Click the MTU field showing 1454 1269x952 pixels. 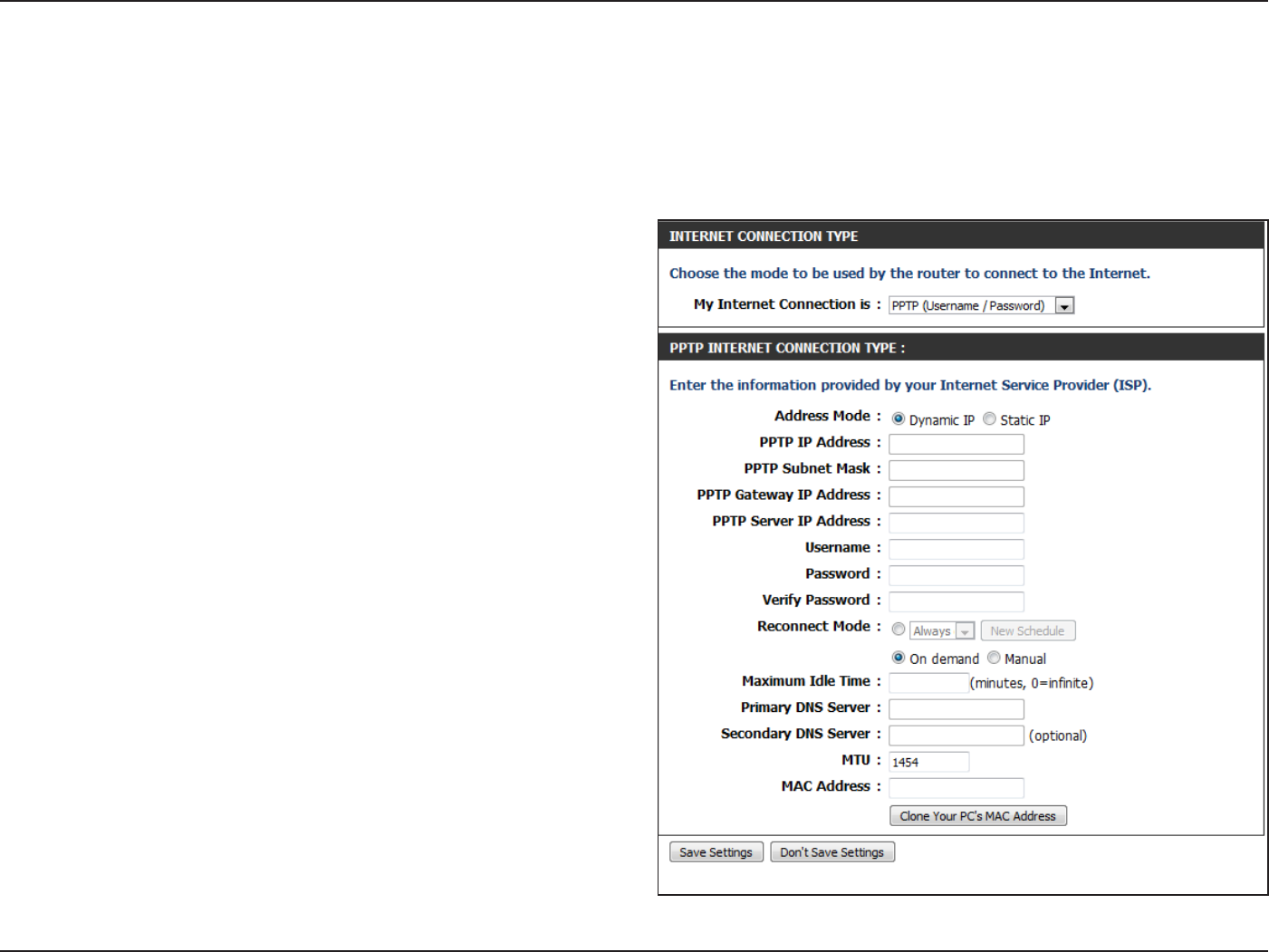tap(929, 762)
